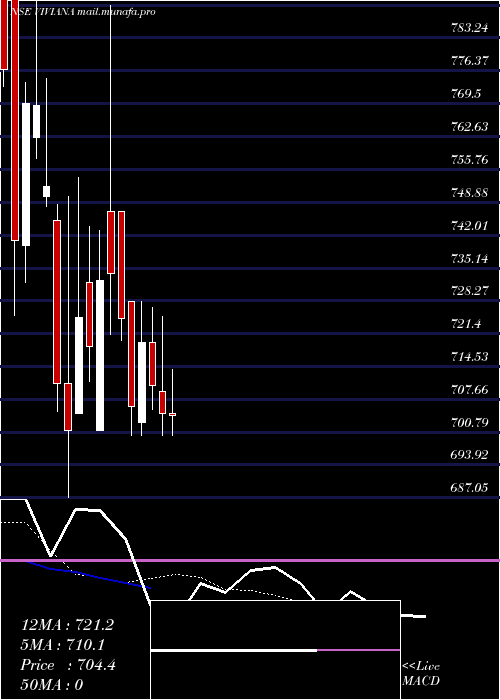Select the 748.88 axis value
500x700 pixels.
click(469, 193)
